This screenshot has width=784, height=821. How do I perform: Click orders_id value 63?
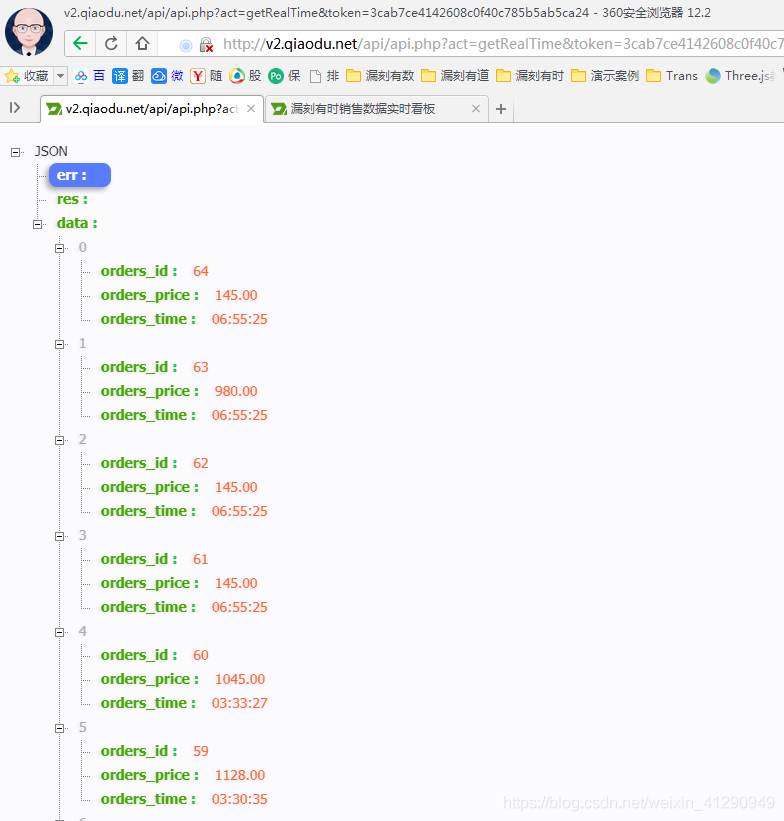click(201, 367)
